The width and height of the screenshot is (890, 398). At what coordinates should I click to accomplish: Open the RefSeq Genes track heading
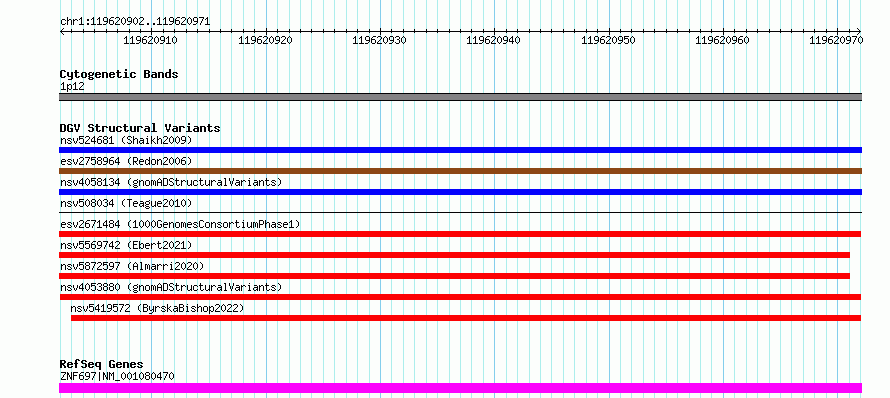click(x=102, y=364)
